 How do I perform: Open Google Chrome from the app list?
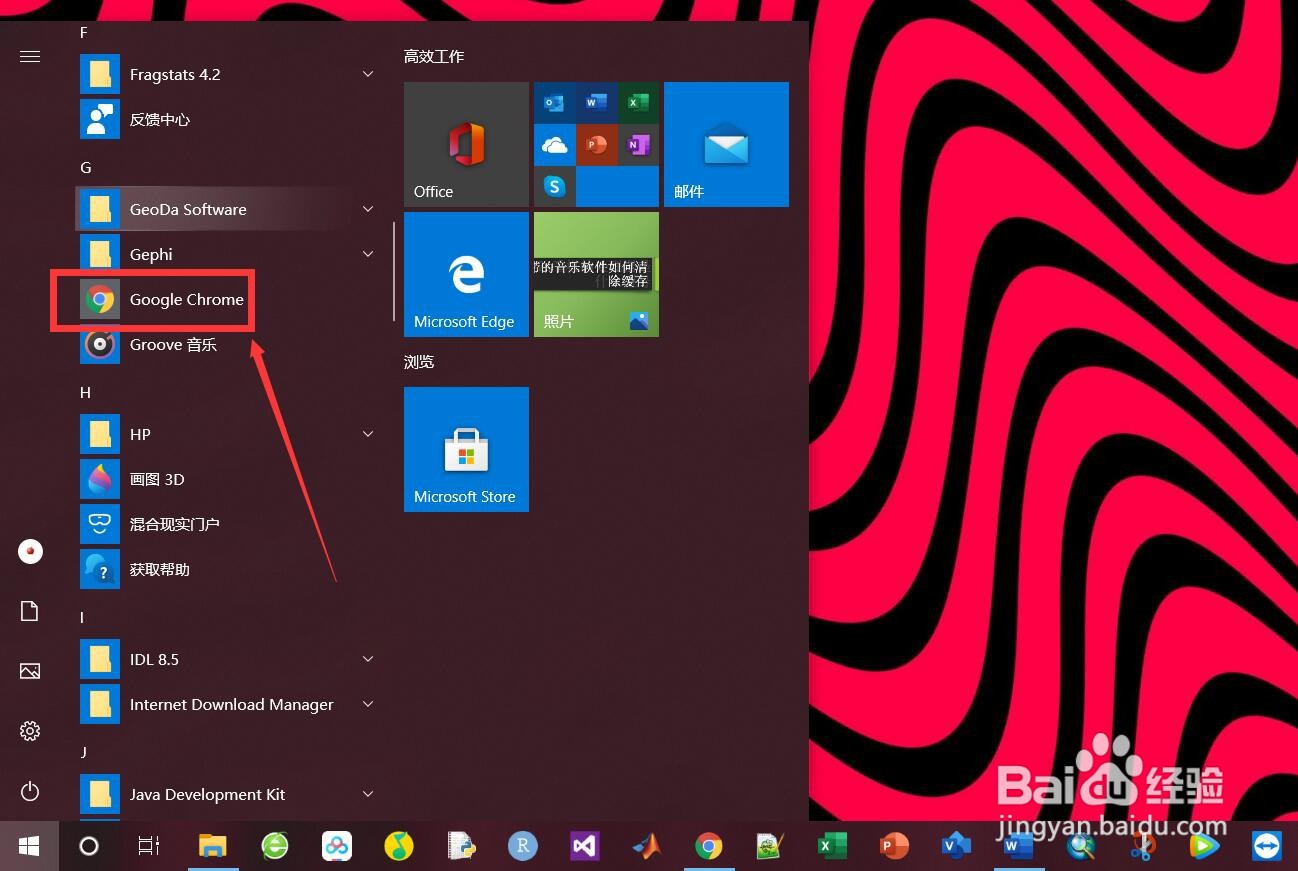[x=227, y=299]
